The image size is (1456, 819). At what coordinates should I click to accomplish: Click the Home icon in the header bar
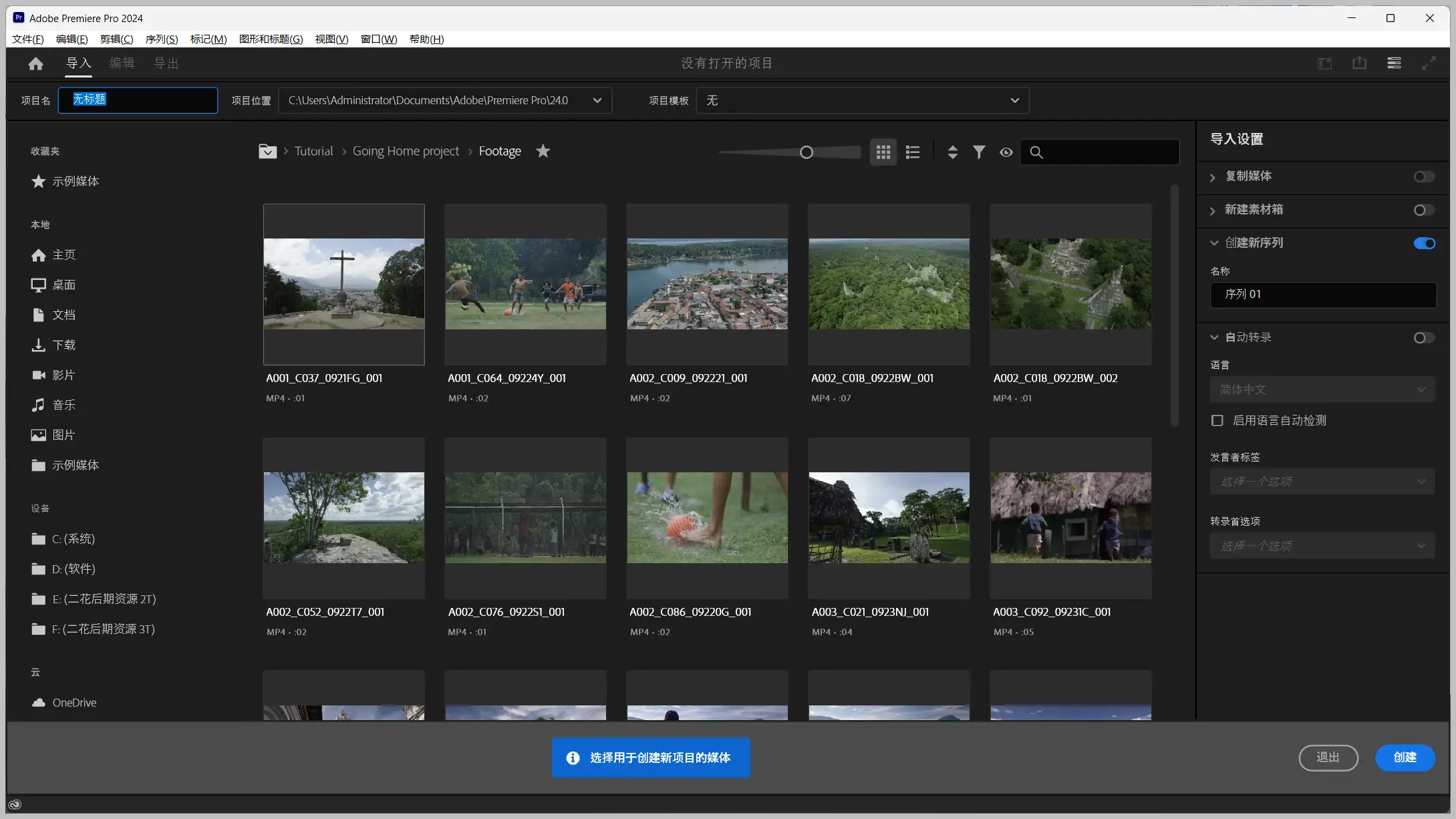(x=35, y=63)
